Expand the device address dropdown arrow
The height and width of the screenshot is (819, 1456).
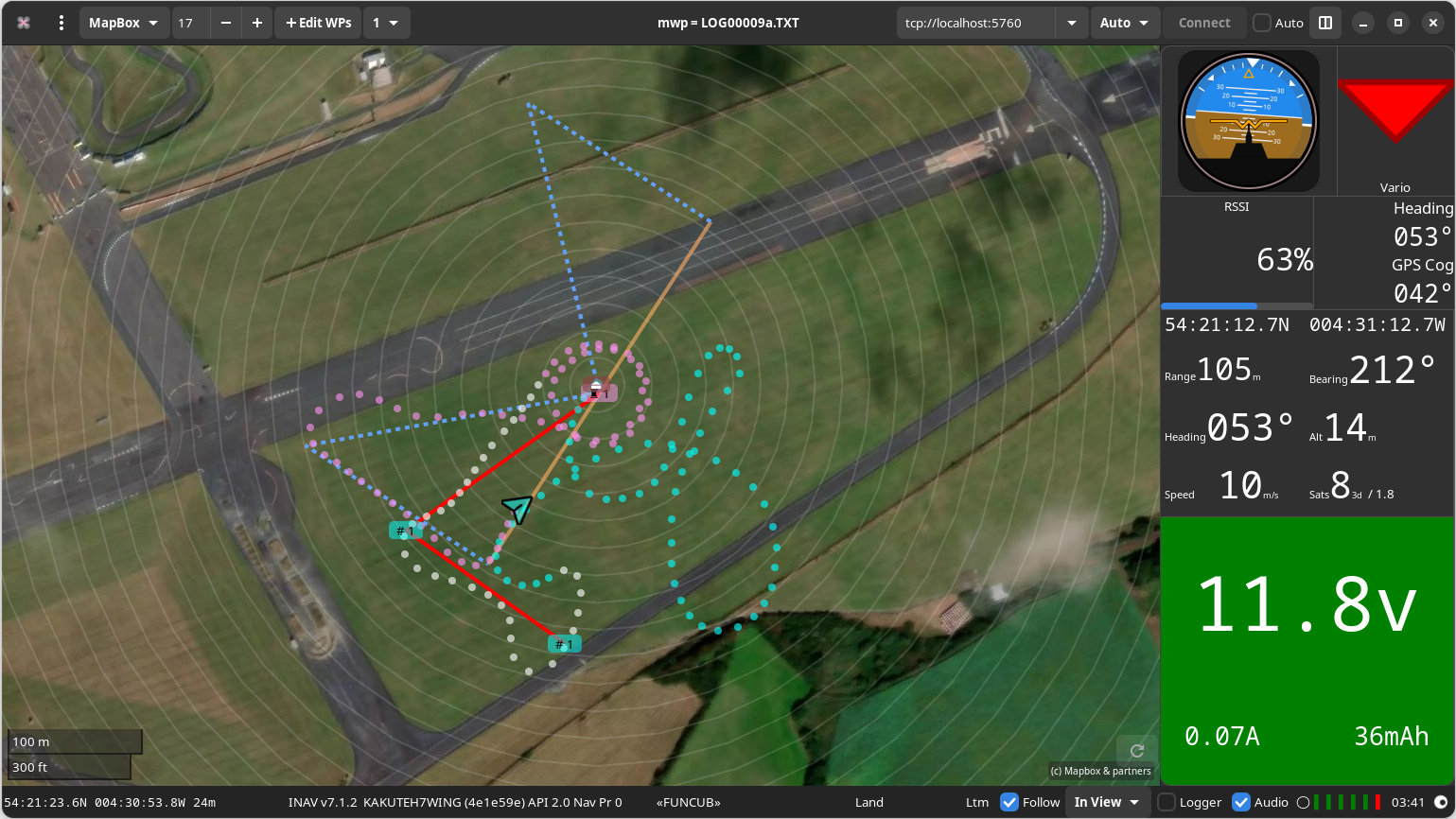pyautogui.click(x=1072, y=23)
